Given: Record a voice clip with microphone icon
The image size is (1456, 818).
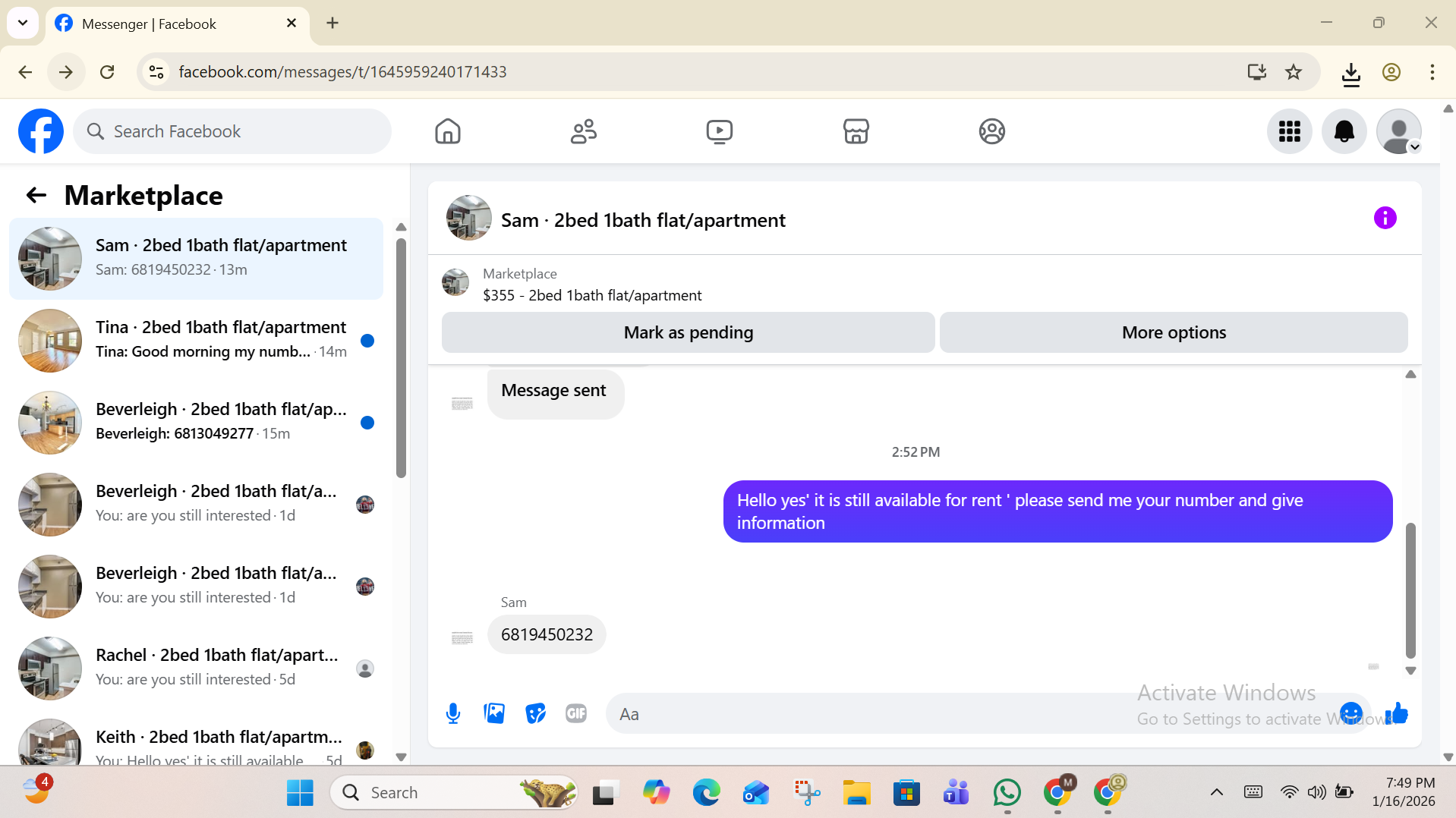Looking at the screenshot, I should coord(453,713).
